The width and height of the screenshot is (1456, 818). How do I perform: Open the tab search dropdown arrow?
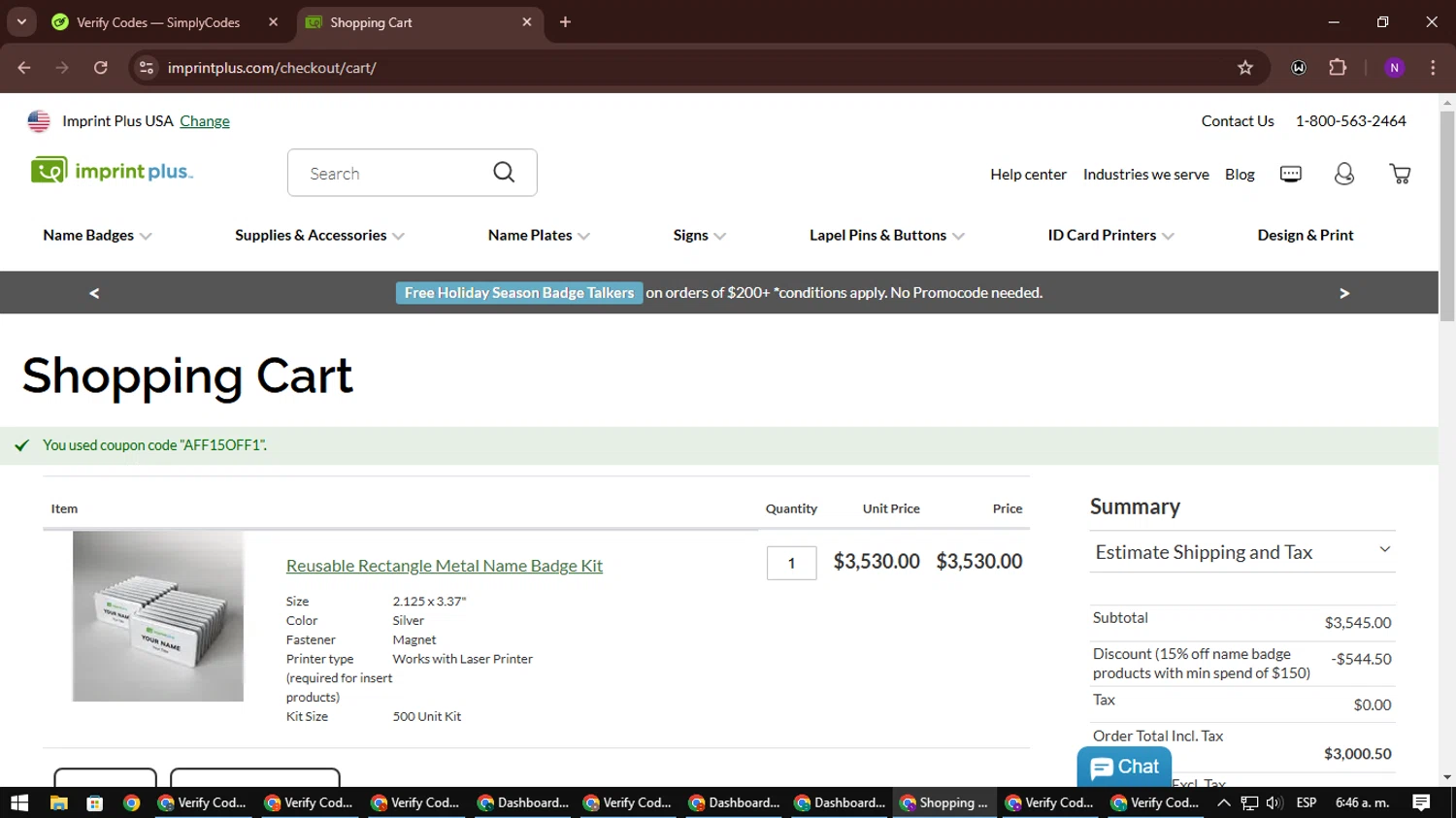click(21, 22)
